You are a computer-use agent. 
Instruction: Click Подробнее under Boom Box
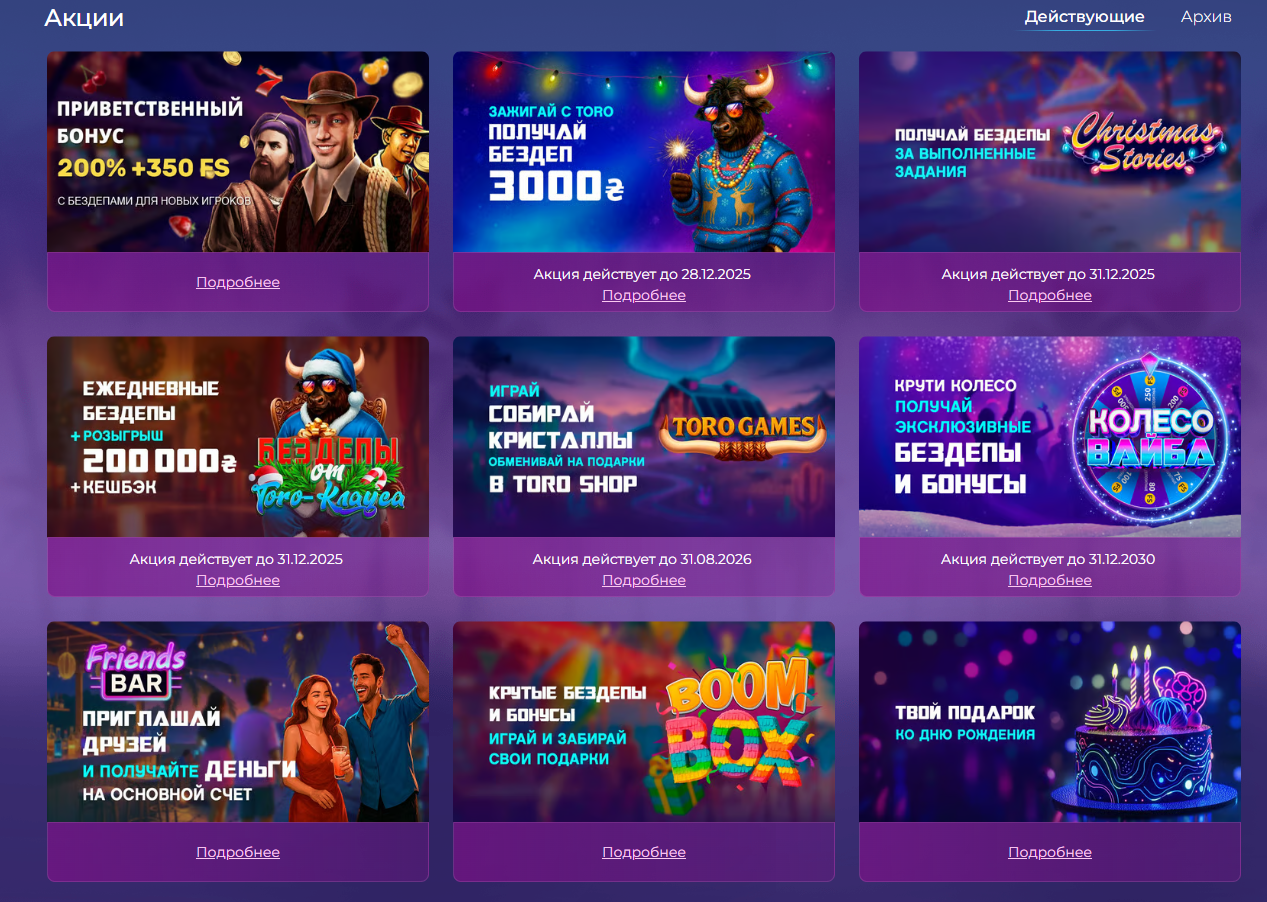[x=644, y=852]
